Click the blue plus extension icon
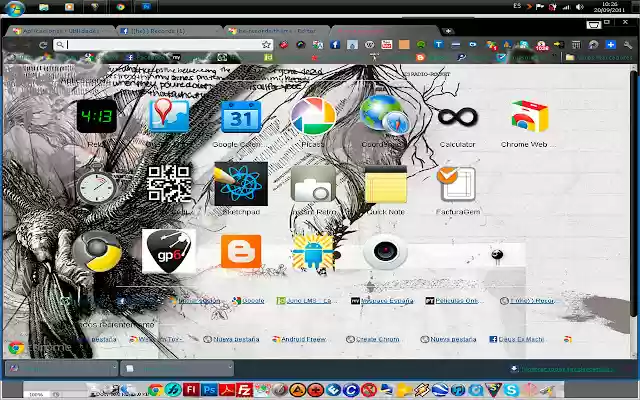The width and height of the screenshot is (640, 400). click(611, 44)
